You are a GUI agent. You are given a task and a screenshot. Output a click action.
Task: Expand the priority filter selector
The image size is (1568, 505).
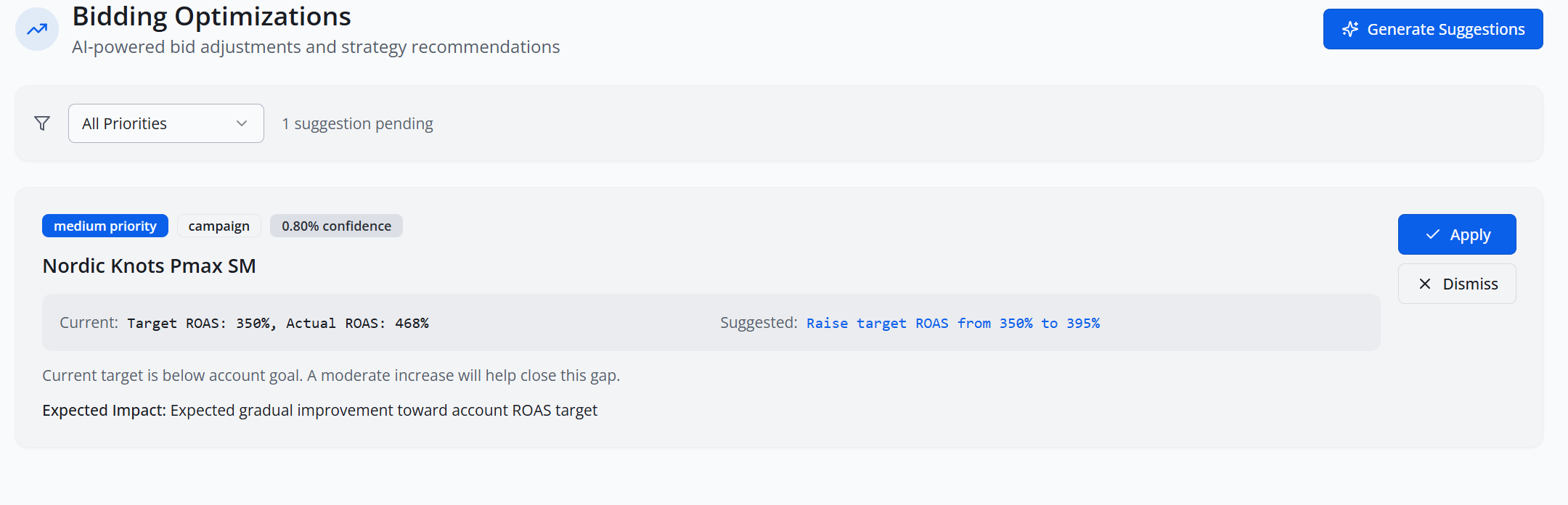tap(166, 123)
